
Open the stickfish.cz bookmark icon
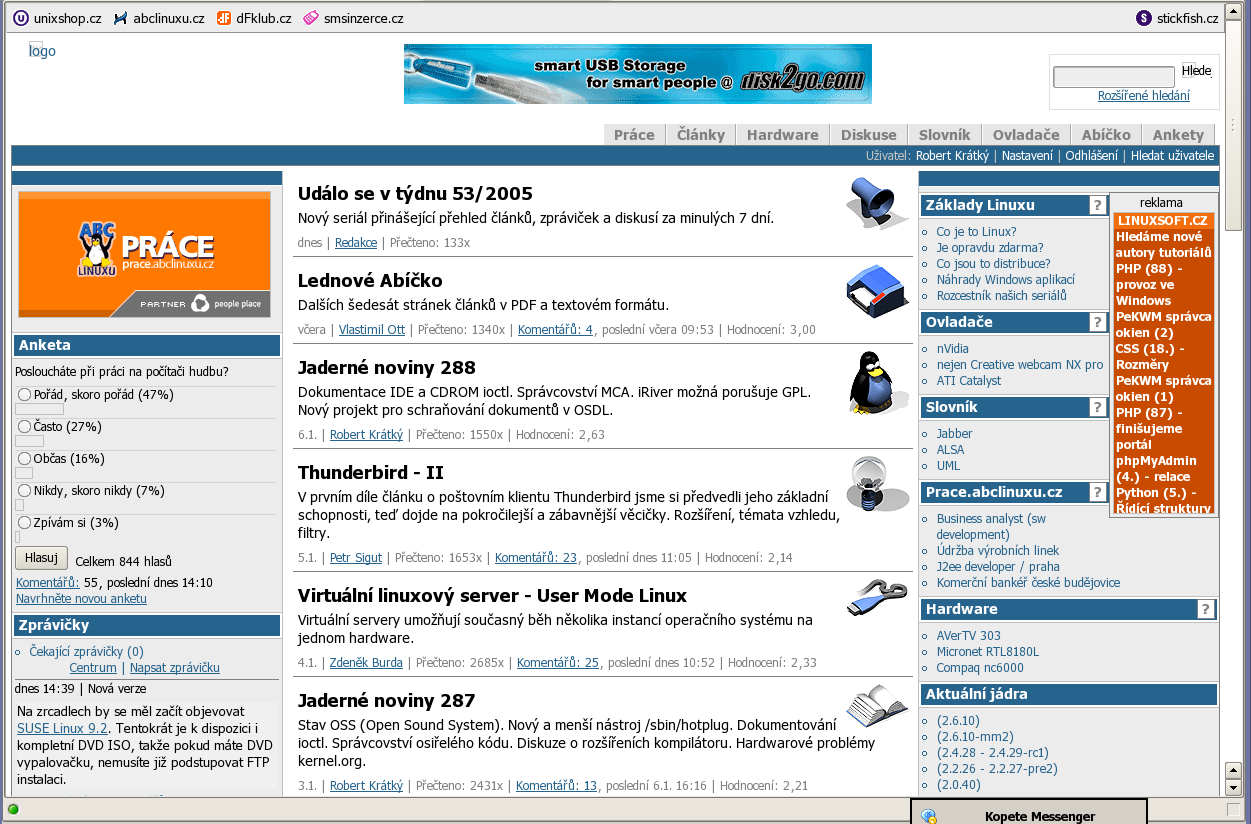coord(1144,18)
